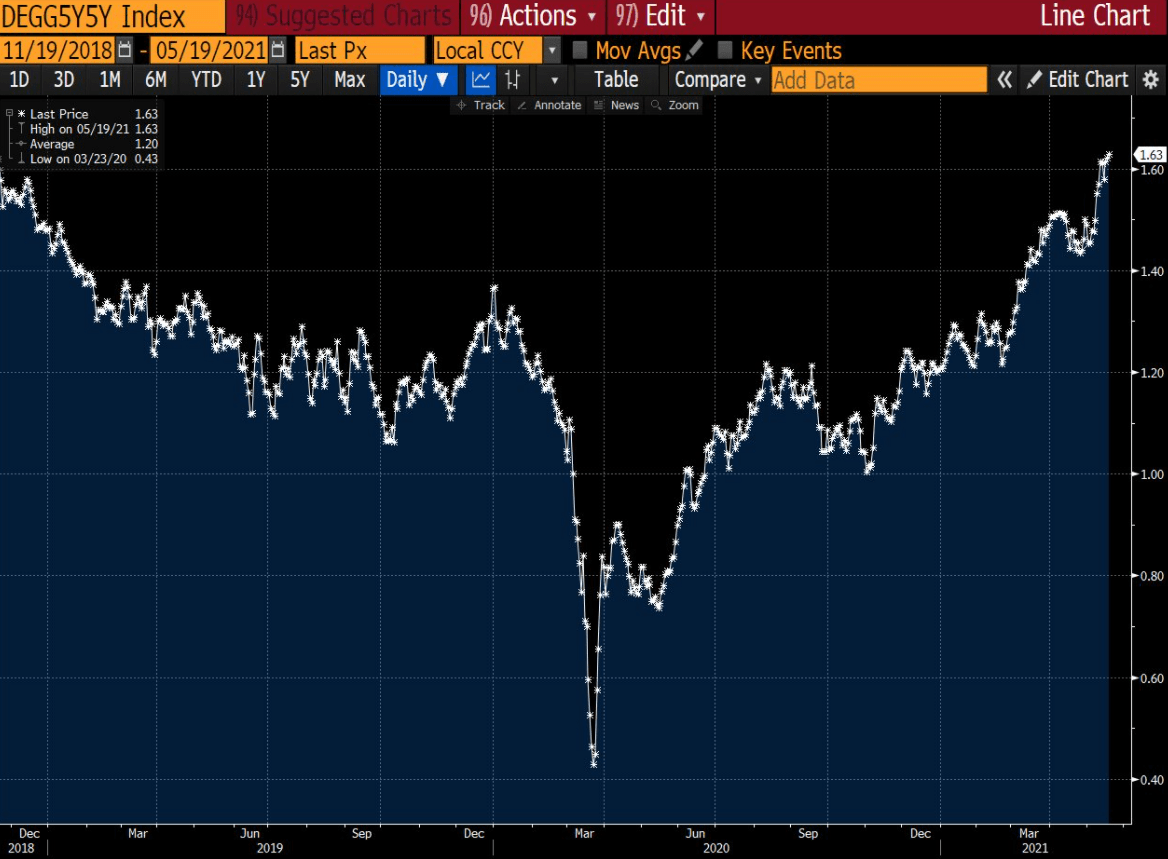This screenshot has width=1168, height=859.
Task: Click the start date field 11/19/2018
Action: click(57, 50)
